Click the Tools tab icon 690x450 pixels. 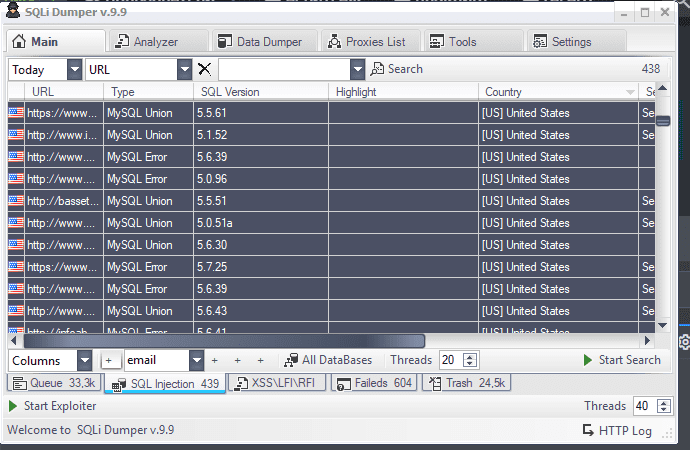coord(437,41)
